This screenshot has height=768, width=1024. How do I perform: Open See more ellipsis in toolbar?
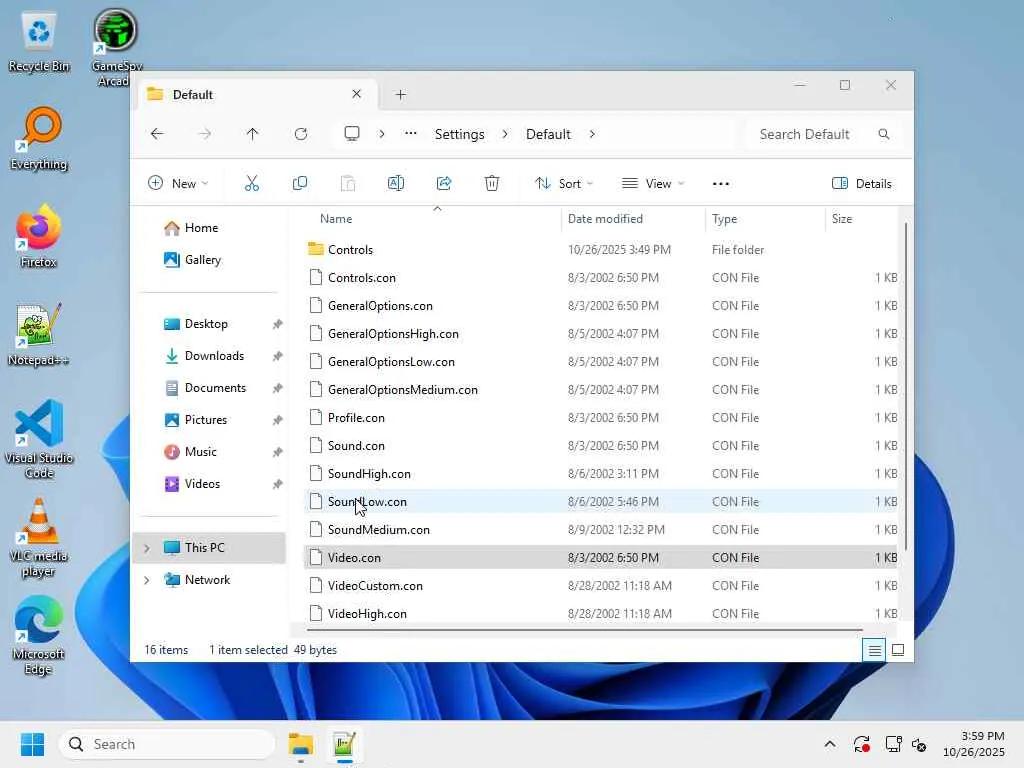click(x=720, y=184)
